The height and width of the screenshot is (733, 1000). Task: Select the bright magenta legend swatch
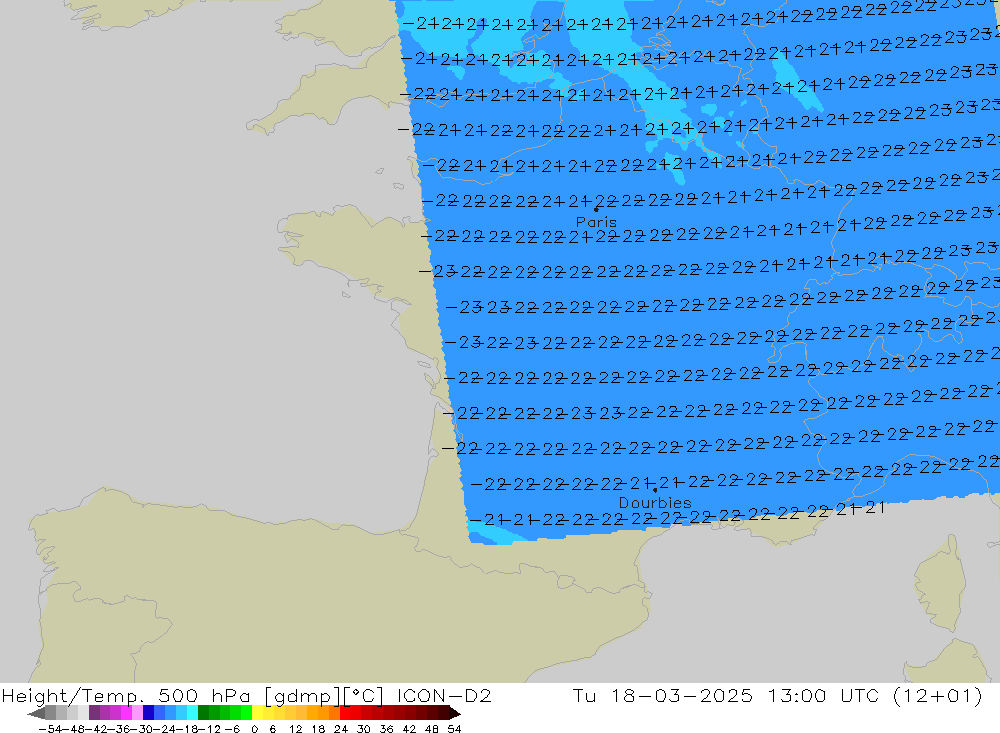coord(126,713)
